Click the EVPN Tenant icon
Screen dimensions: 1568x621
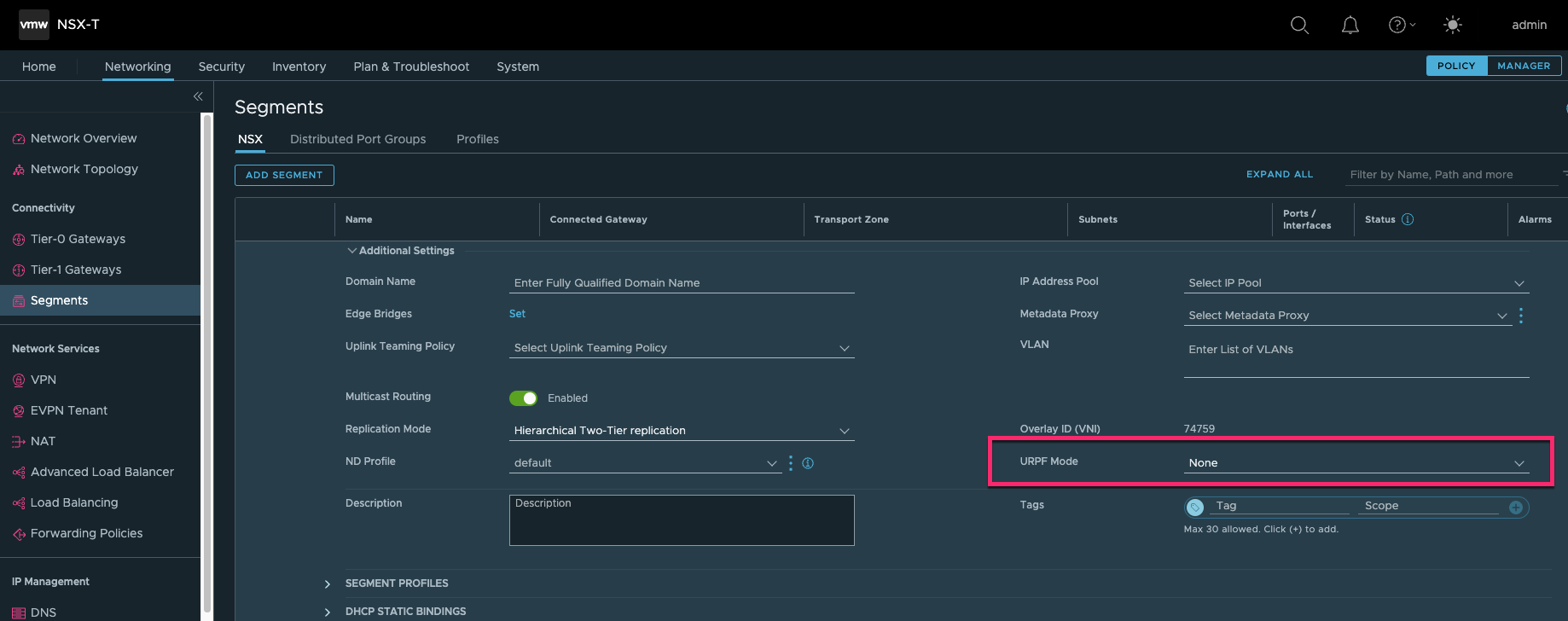[x=19, y=411]
